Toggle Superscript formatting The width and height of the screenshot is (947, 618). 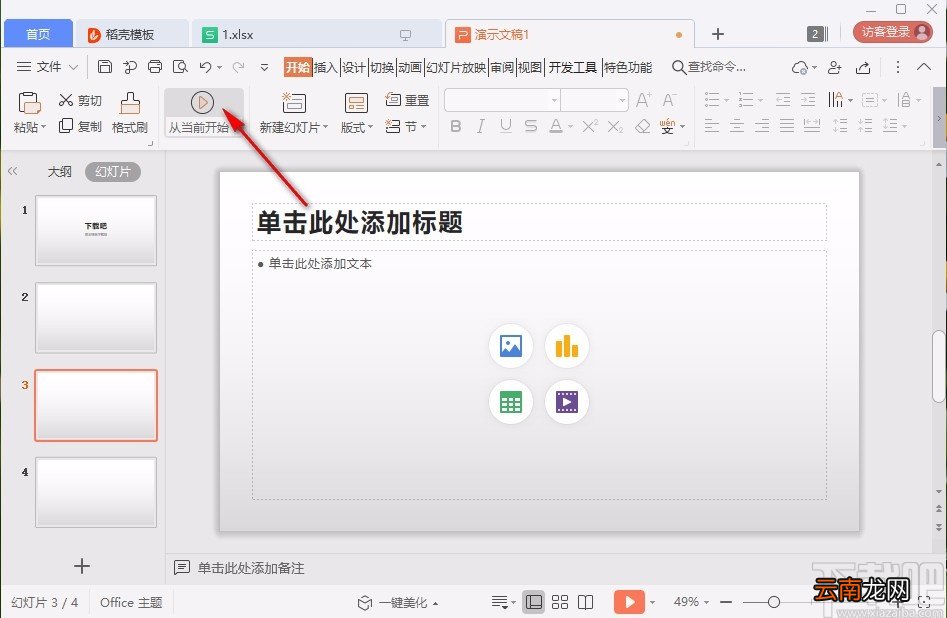pos(590,126)
